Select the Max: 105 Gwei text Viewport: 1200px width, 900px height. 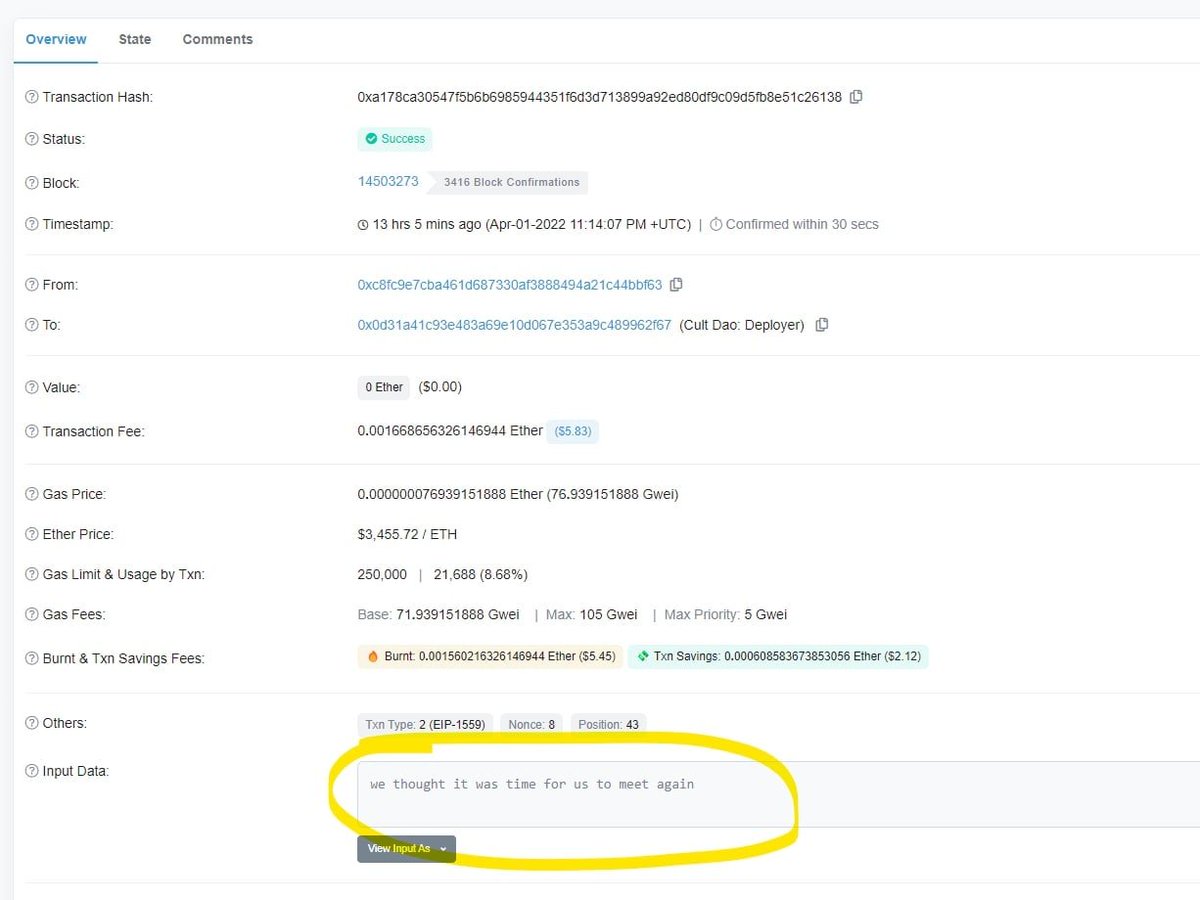(x=591, y=614)
